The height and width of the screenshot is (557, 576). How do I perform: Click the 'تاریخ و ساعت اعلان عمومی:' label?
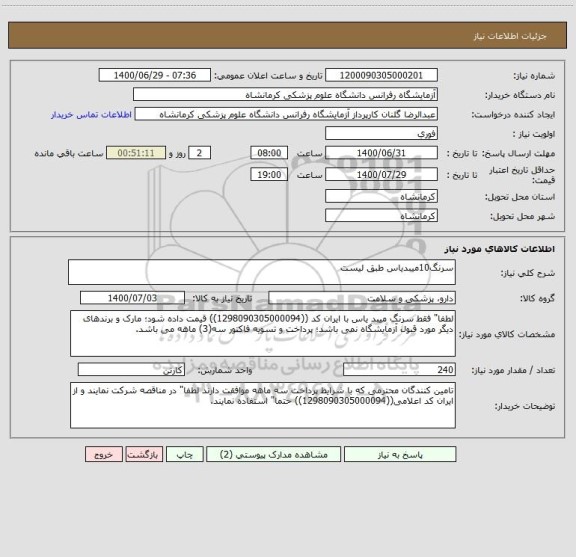(x=269, y=76)
